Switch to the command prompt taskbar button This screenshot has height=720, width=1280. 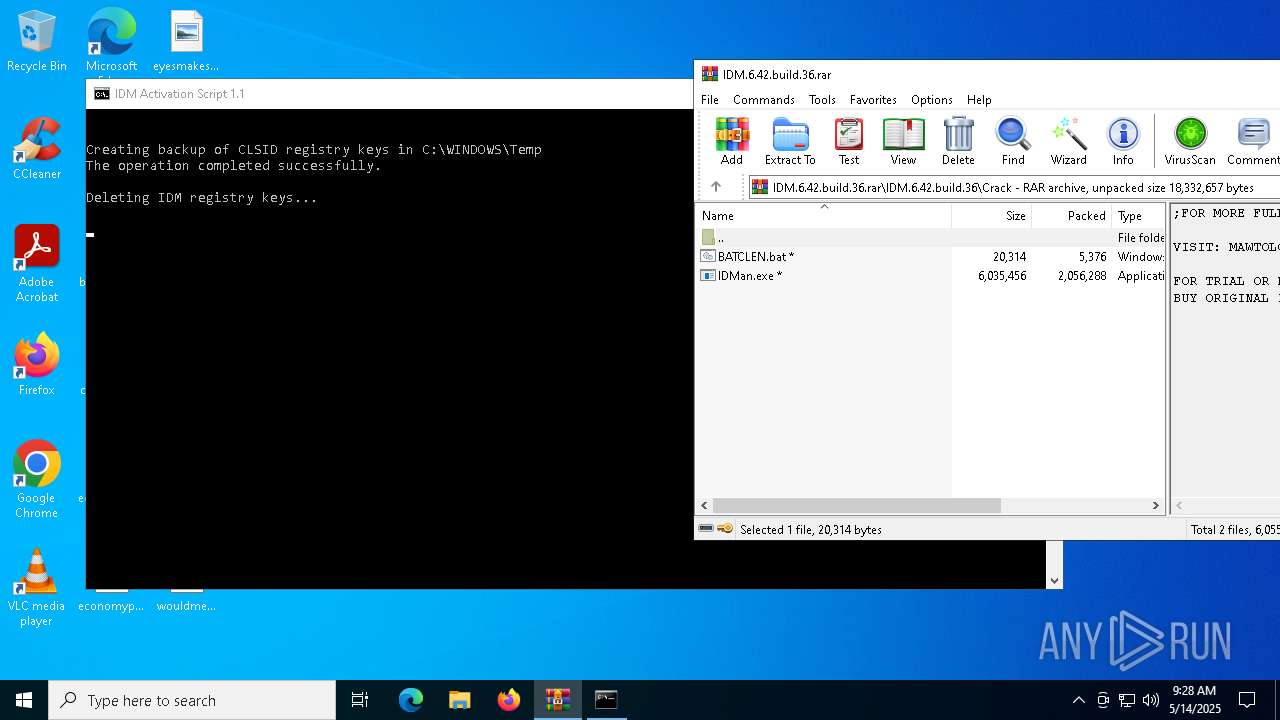pos(606,700)
